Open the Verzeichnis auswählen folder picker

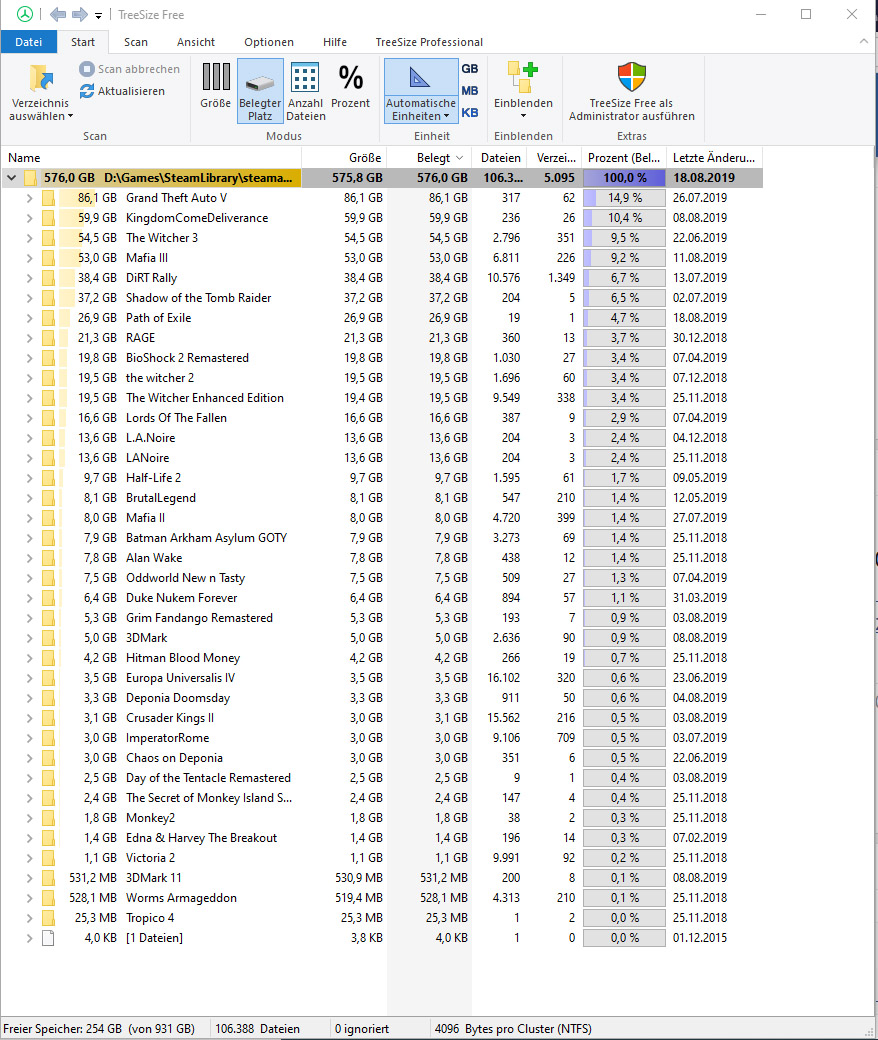pos(40,92)
